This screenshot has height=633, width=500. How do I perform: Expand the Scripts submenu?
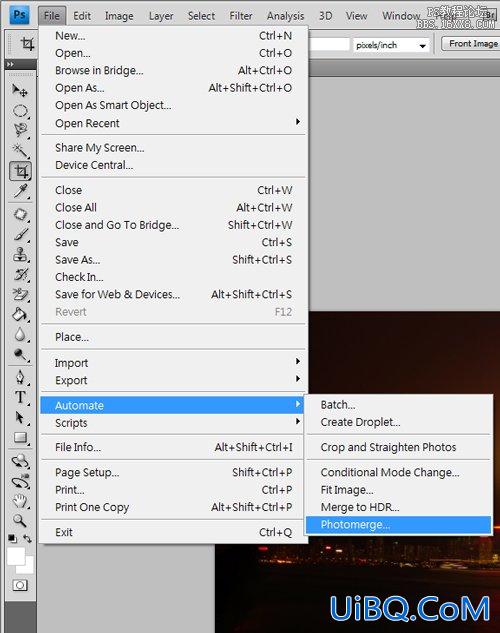point(174,423)
